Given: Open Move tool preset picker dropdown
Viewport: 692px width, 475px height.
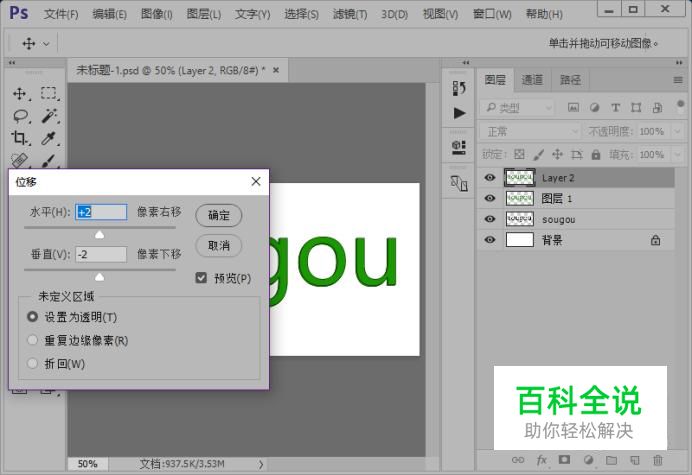Looking at the screenshot, I should pyautogui.click(x=46, y=44).
